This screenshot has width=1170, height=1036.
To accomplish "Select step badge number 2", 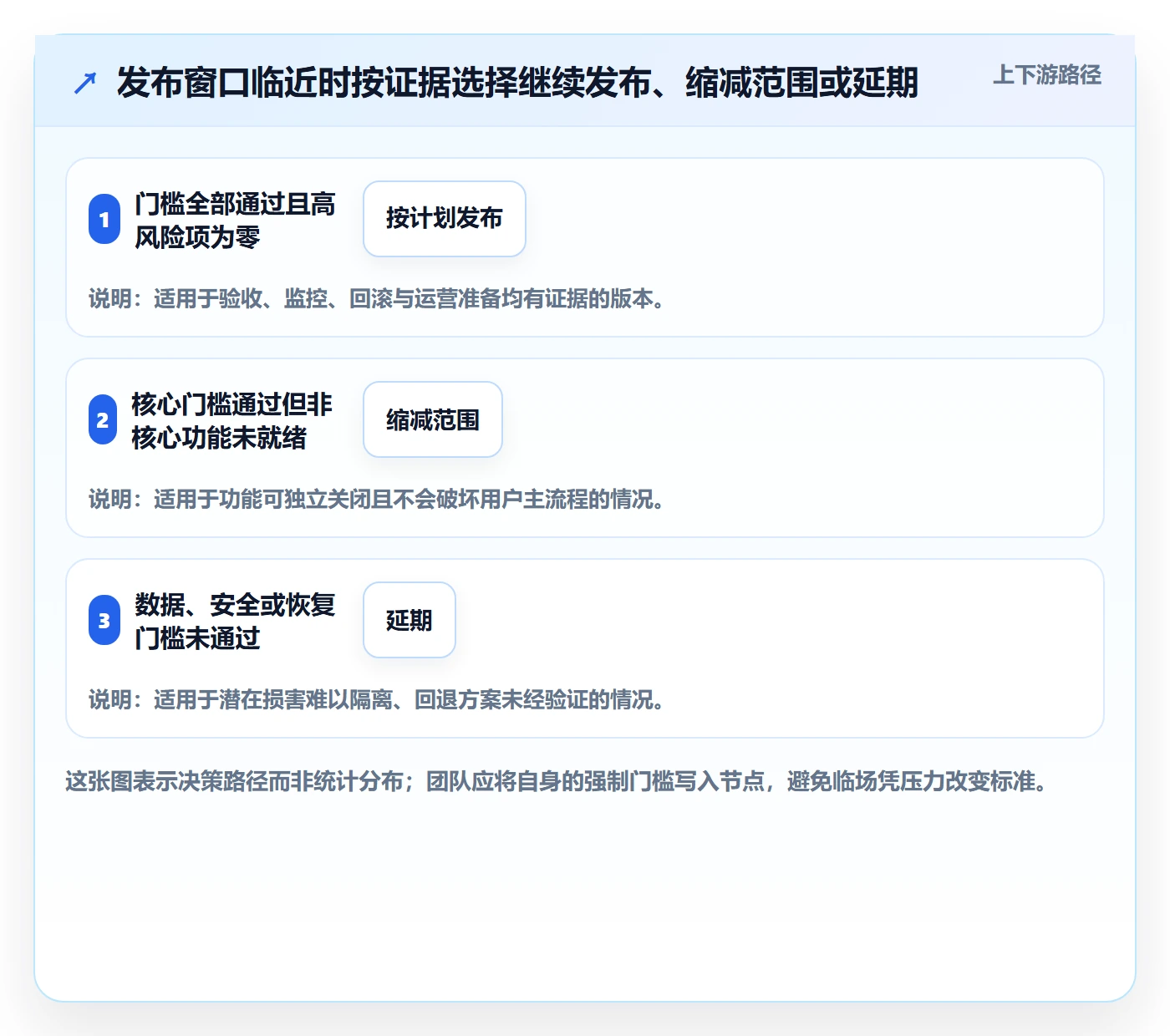I will (103, 420).
